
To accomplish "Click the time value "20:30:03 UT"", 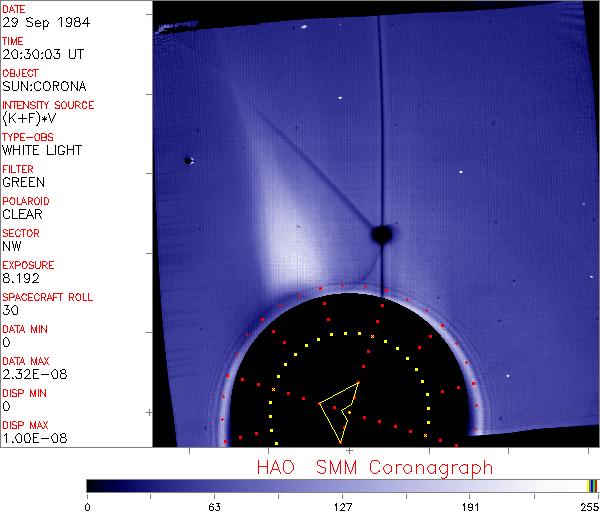I will click(x=43, y=54).
